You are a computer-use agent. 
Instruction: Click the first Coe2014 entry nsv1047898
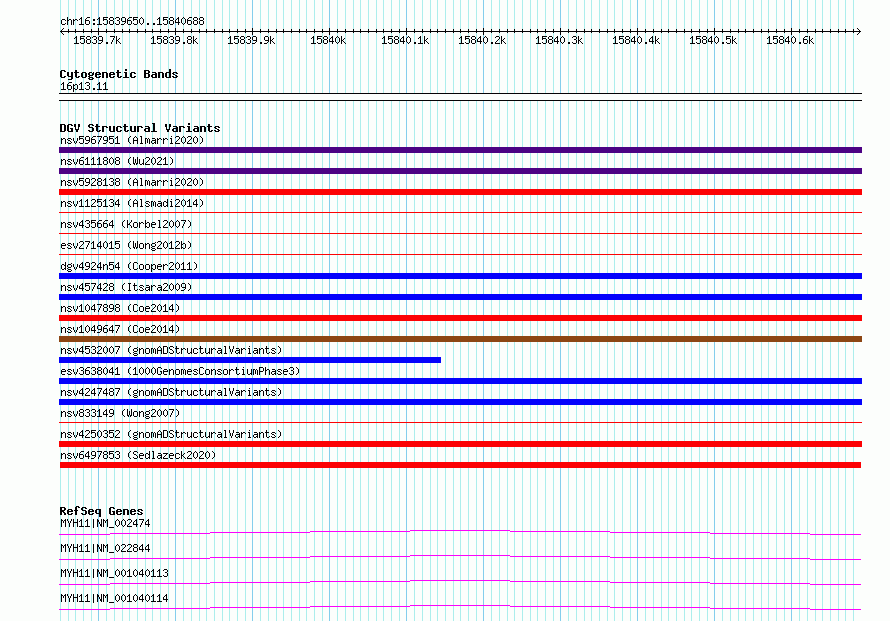(120, 308)
